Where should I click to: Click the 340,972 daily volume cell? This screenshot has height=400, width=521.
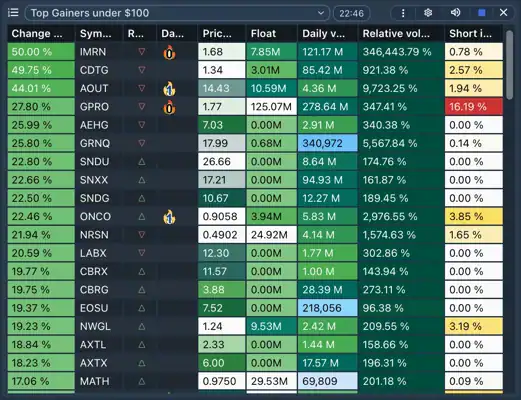tap(328, 143)
